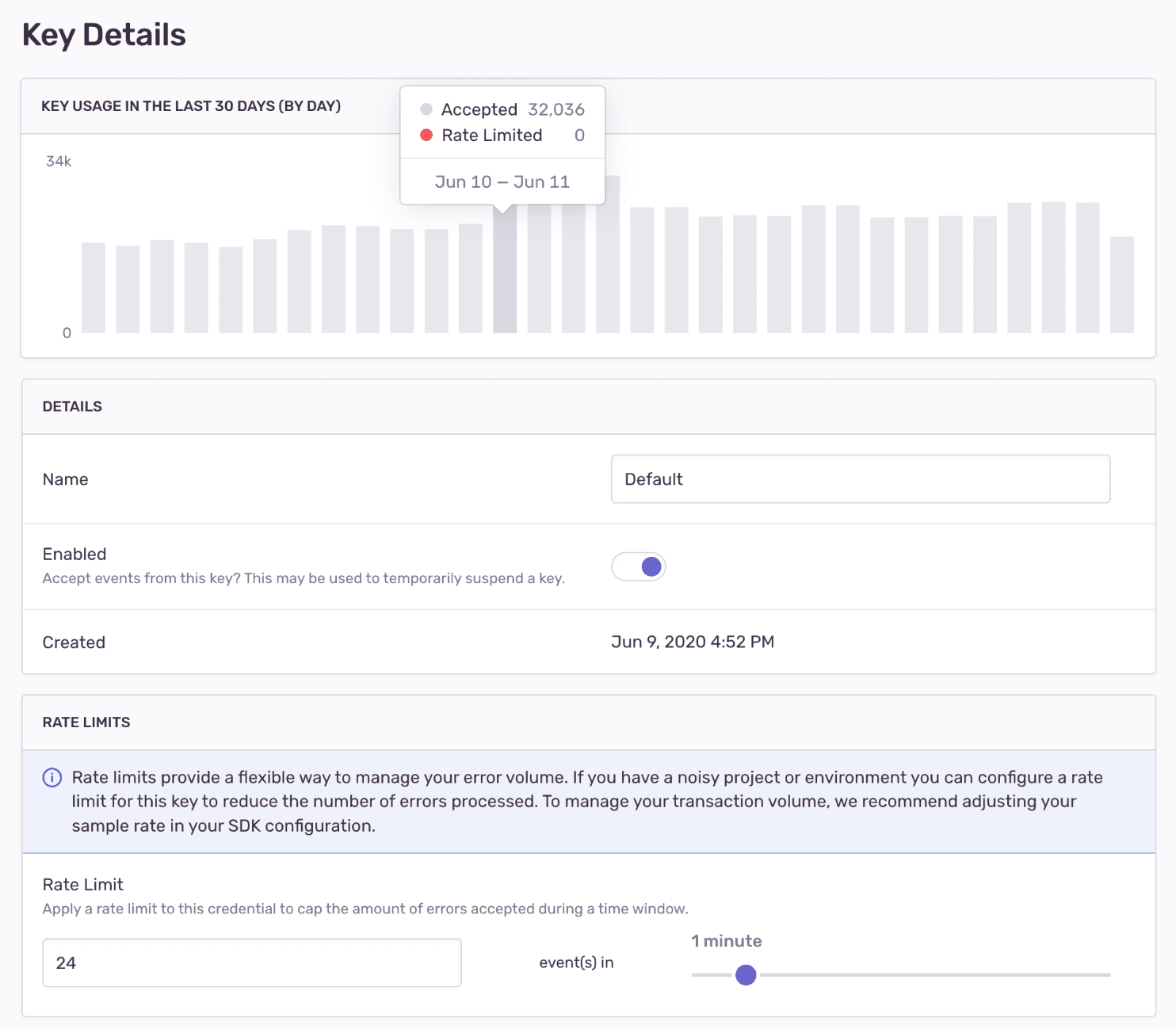This screenshot has height=1029, width=1176.
Task: Click the Details section header
Action: [x=72, y=406]
